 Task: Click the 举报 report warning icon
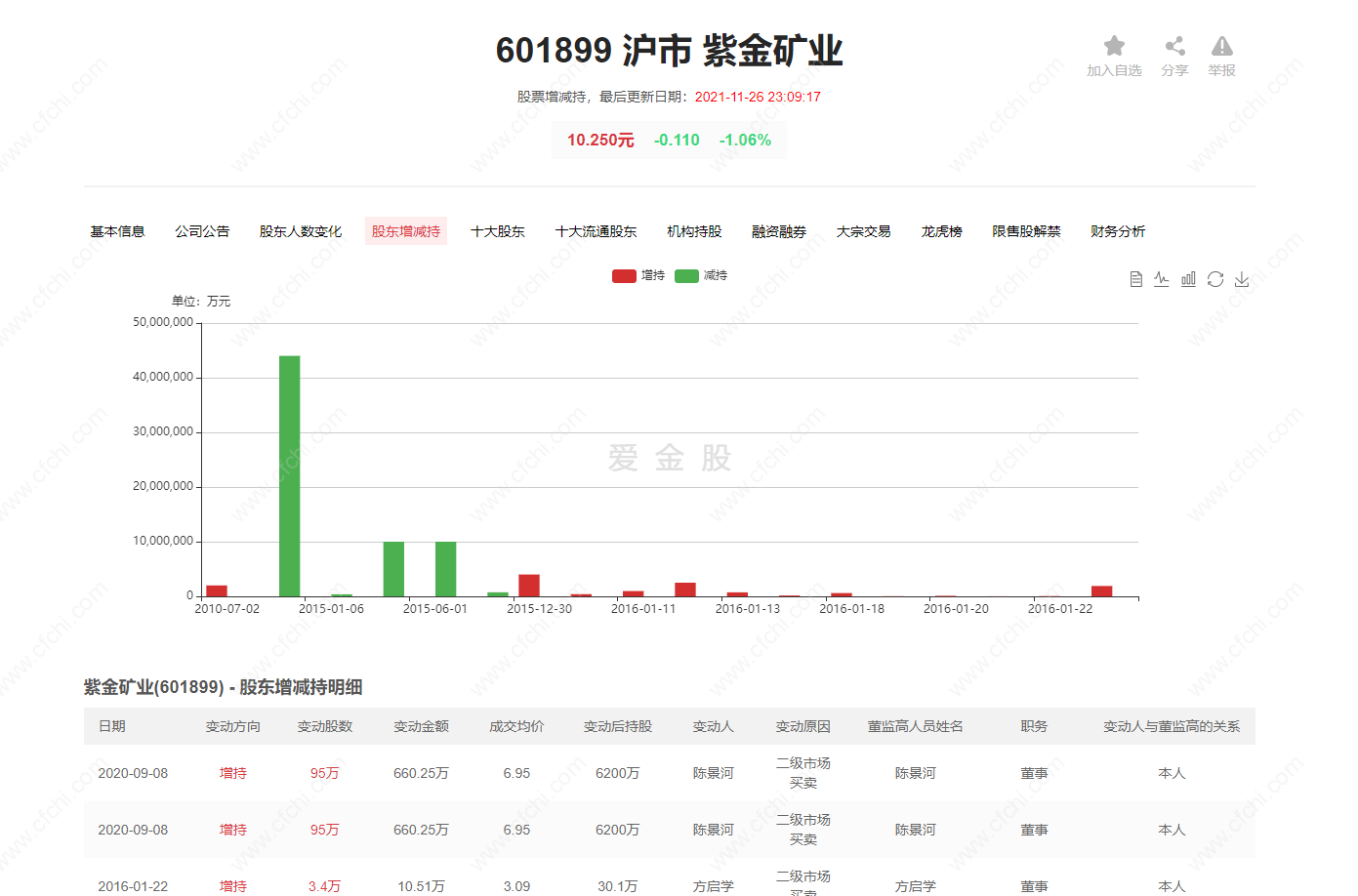point(1221,46)
